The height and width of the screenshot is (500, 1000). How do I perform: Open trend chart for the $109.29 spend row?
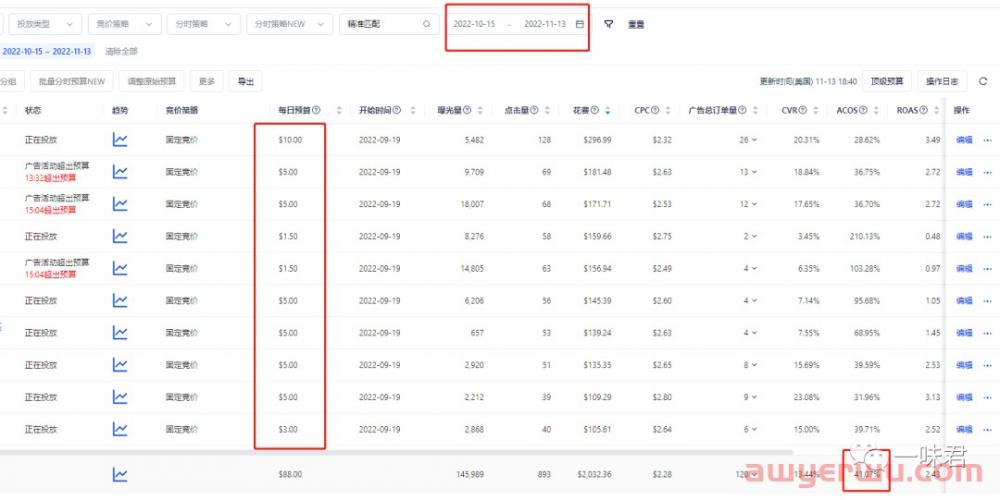point(120,397)
